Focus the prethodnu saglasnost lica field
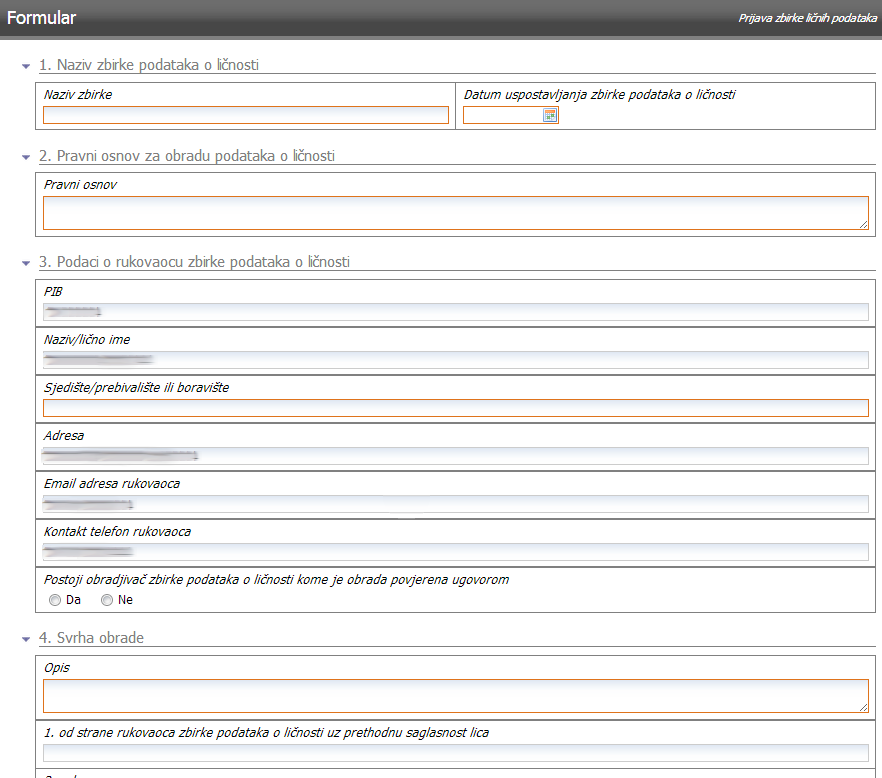Image resolution: width=882 pixels, height=778 pixels. pyautogui.click(x=455, y=753)
